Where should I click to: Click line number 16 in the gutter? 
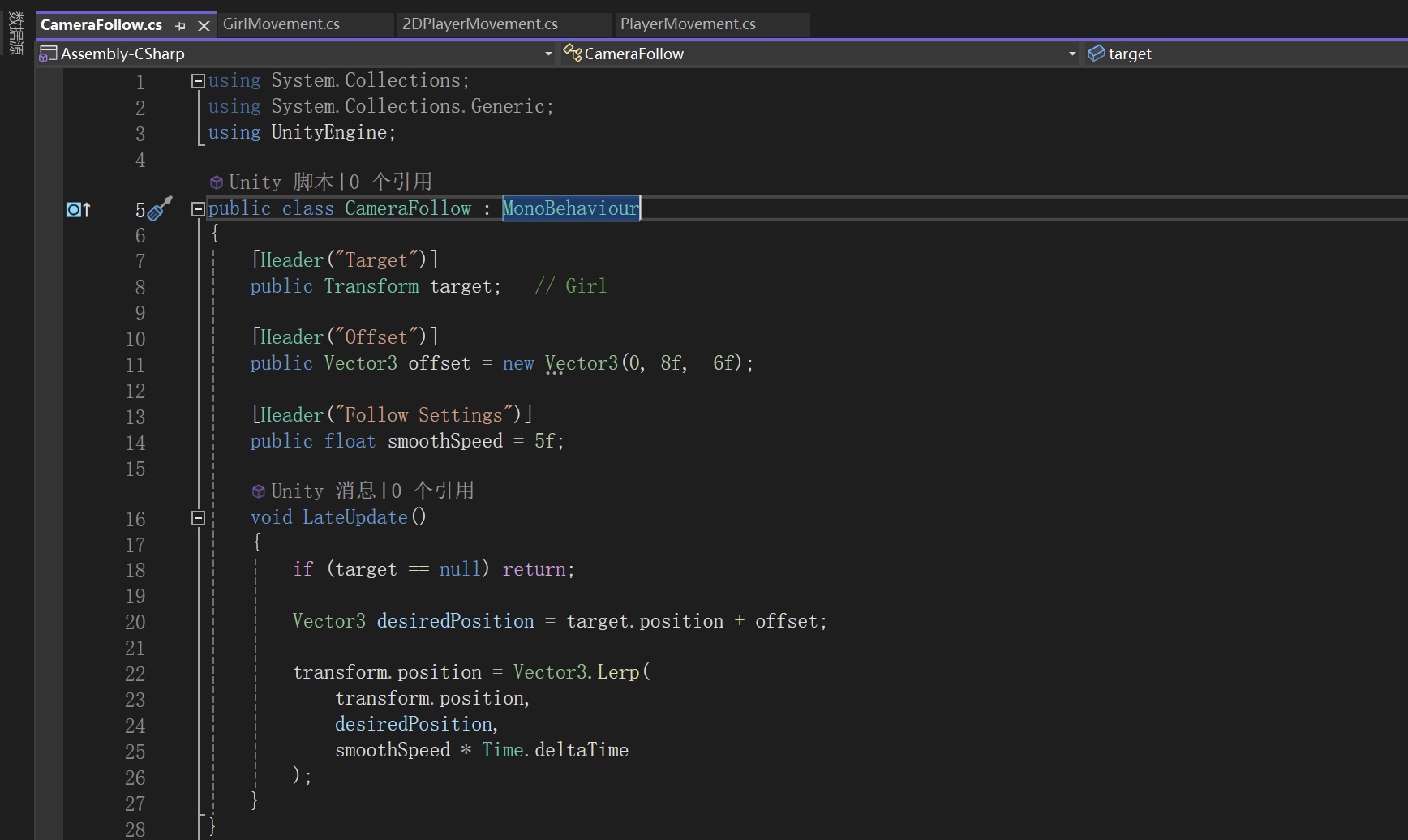(x=135, y=519)
